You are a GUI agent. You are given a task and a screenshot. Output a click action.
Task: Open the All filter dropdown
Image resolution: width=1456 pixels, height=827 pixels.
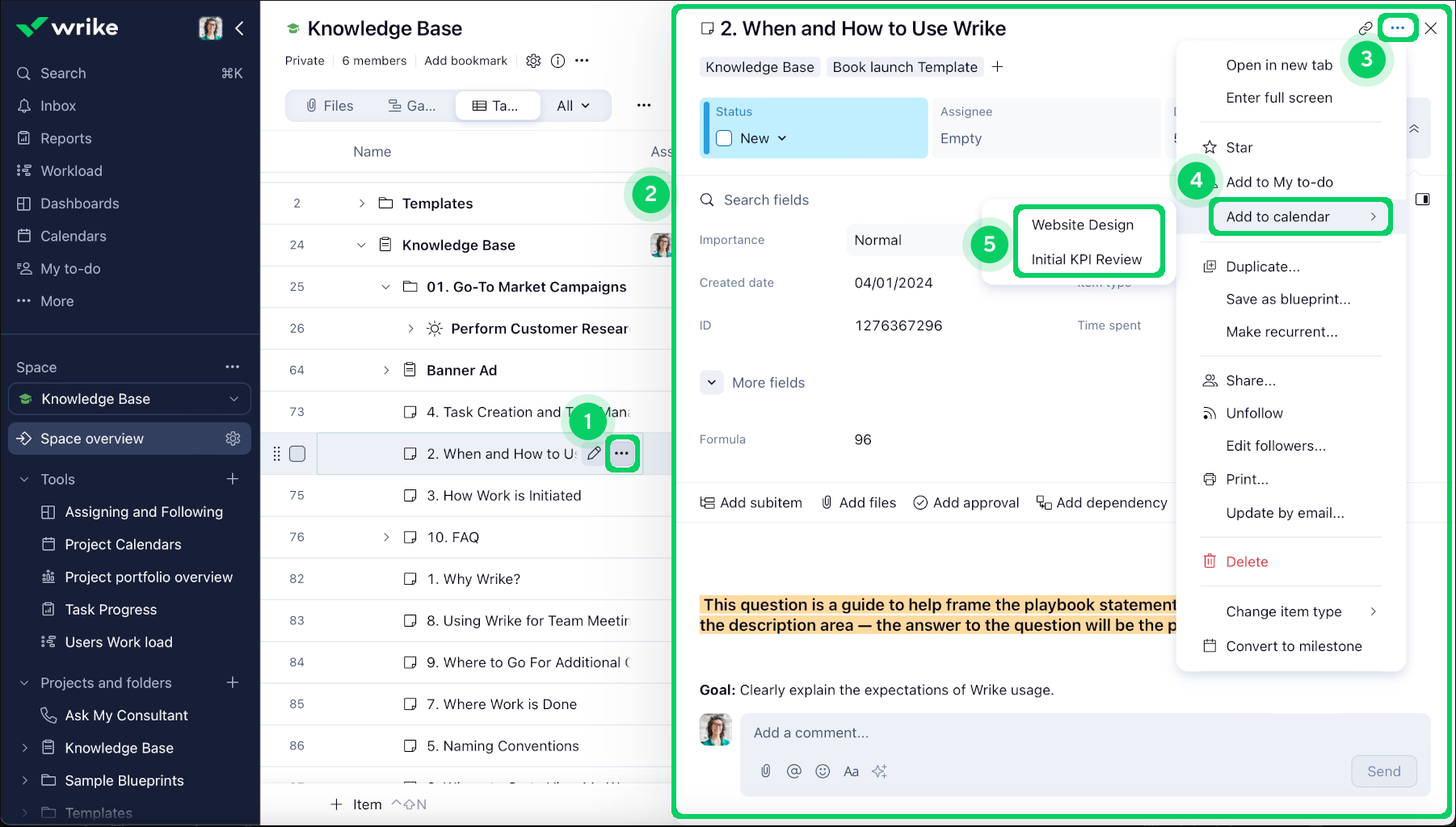pyautogui.click(x=573, y=106)
